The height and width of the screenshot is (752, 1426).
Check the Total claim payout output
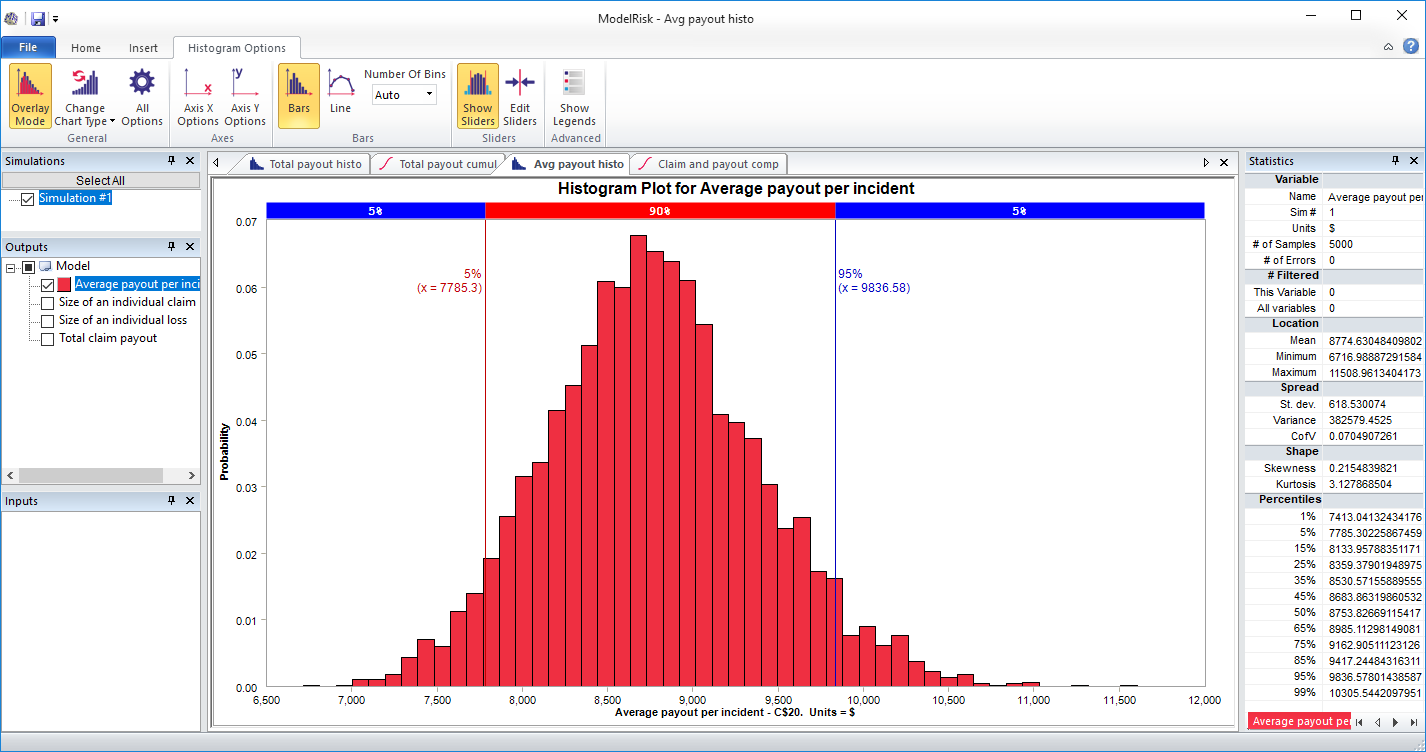pos(47,339)
